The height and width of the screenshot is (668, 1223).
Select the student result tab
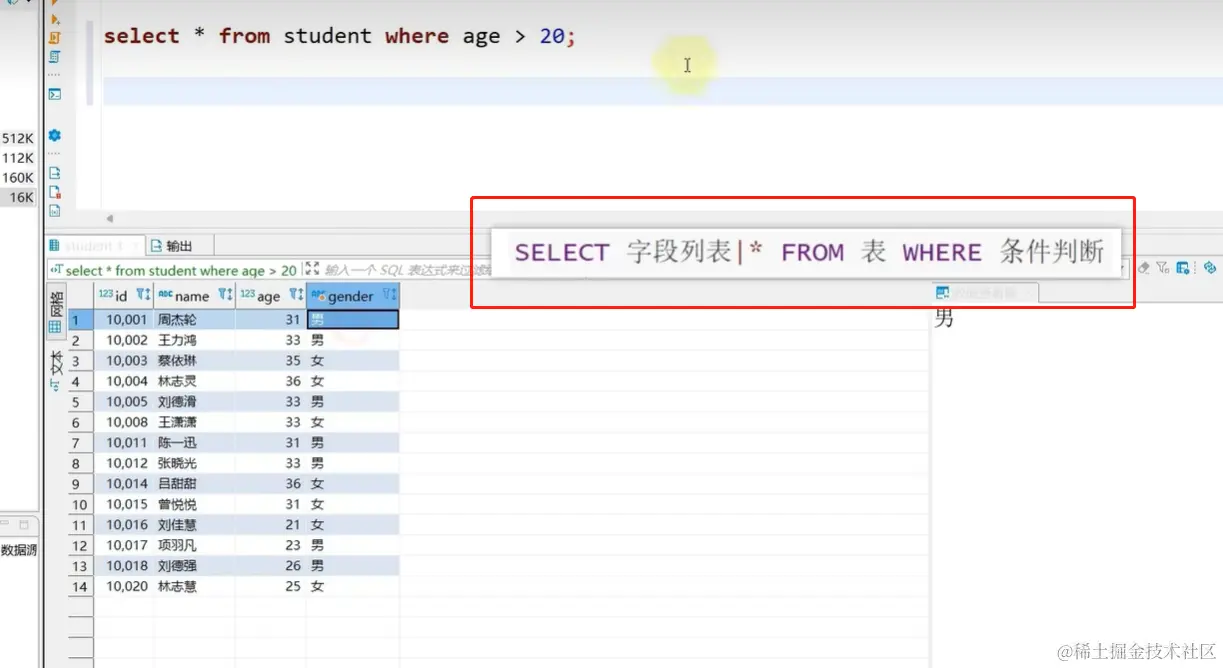pos(94,246)
